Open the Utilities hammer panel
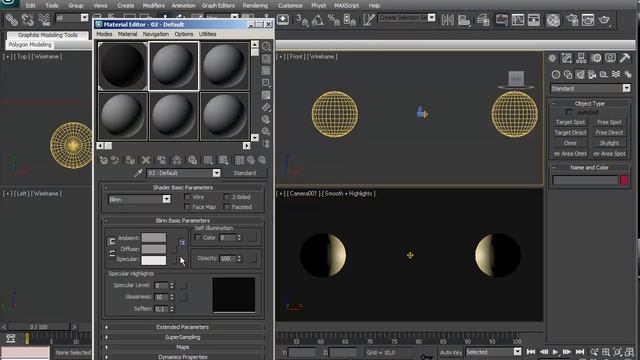 pos(625,58)
